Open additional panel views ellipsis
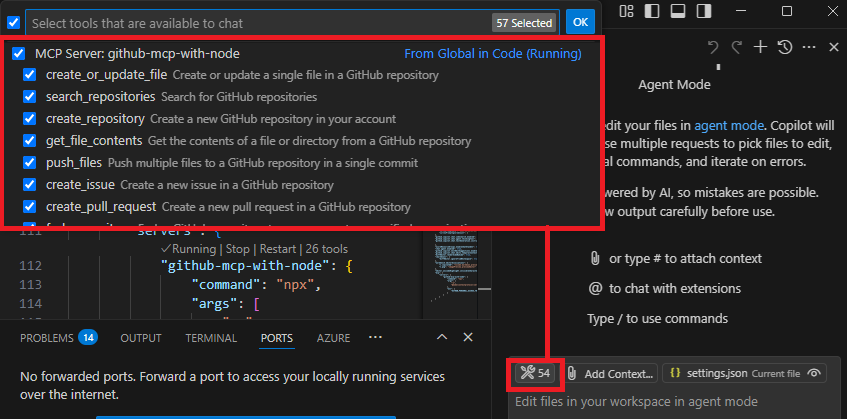 [x=375, y=337]
